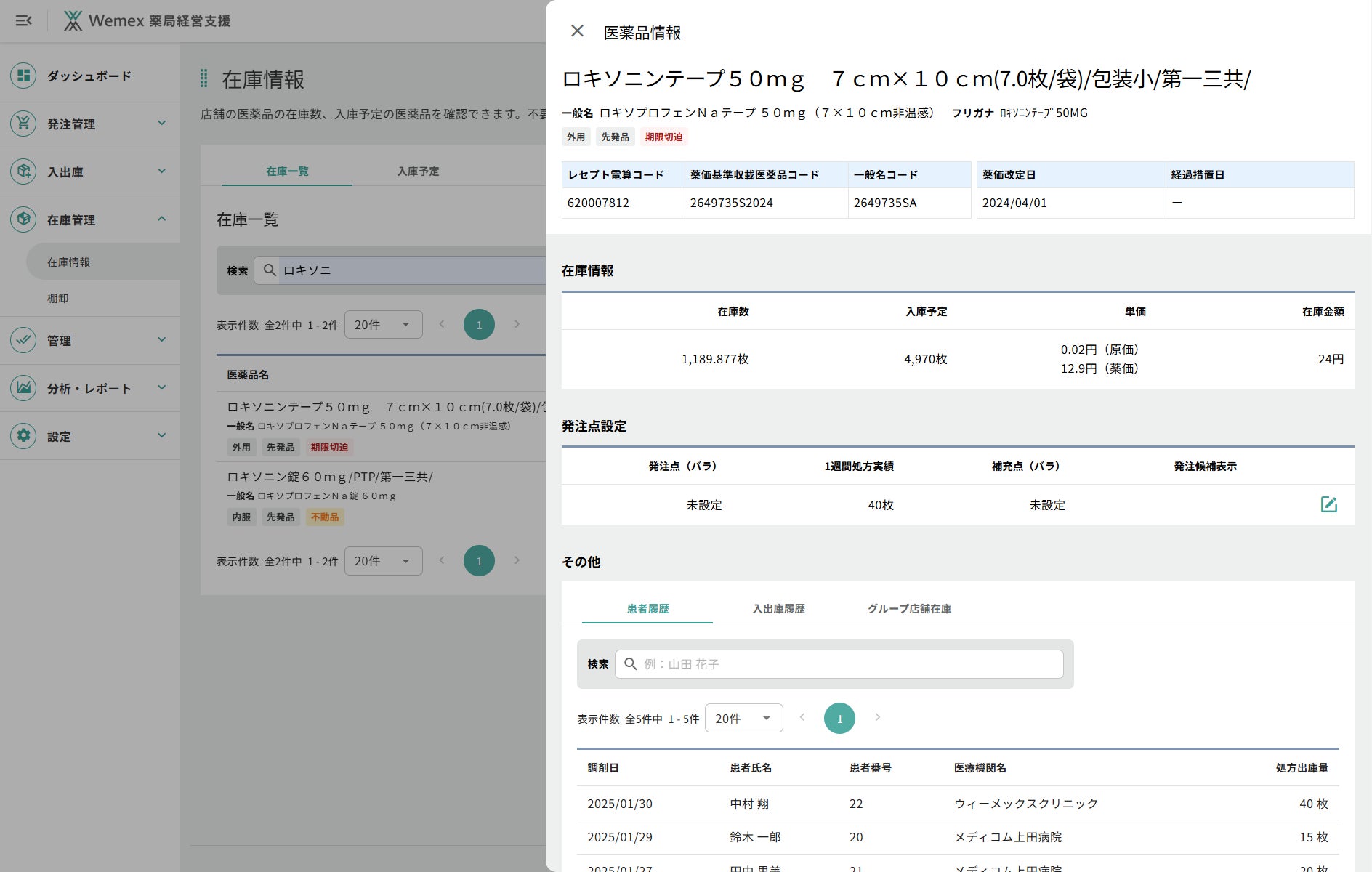Click top previous page arrow in 在庫一覧
Screen dimensions: 1372x872
[x=442, y=324]
